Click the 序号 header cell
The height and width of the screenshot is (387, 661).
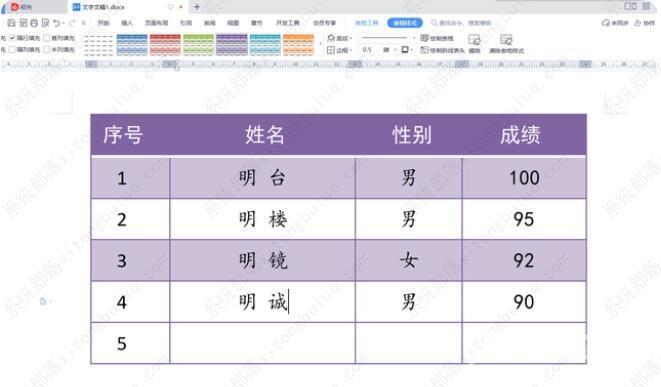(130, 135)
